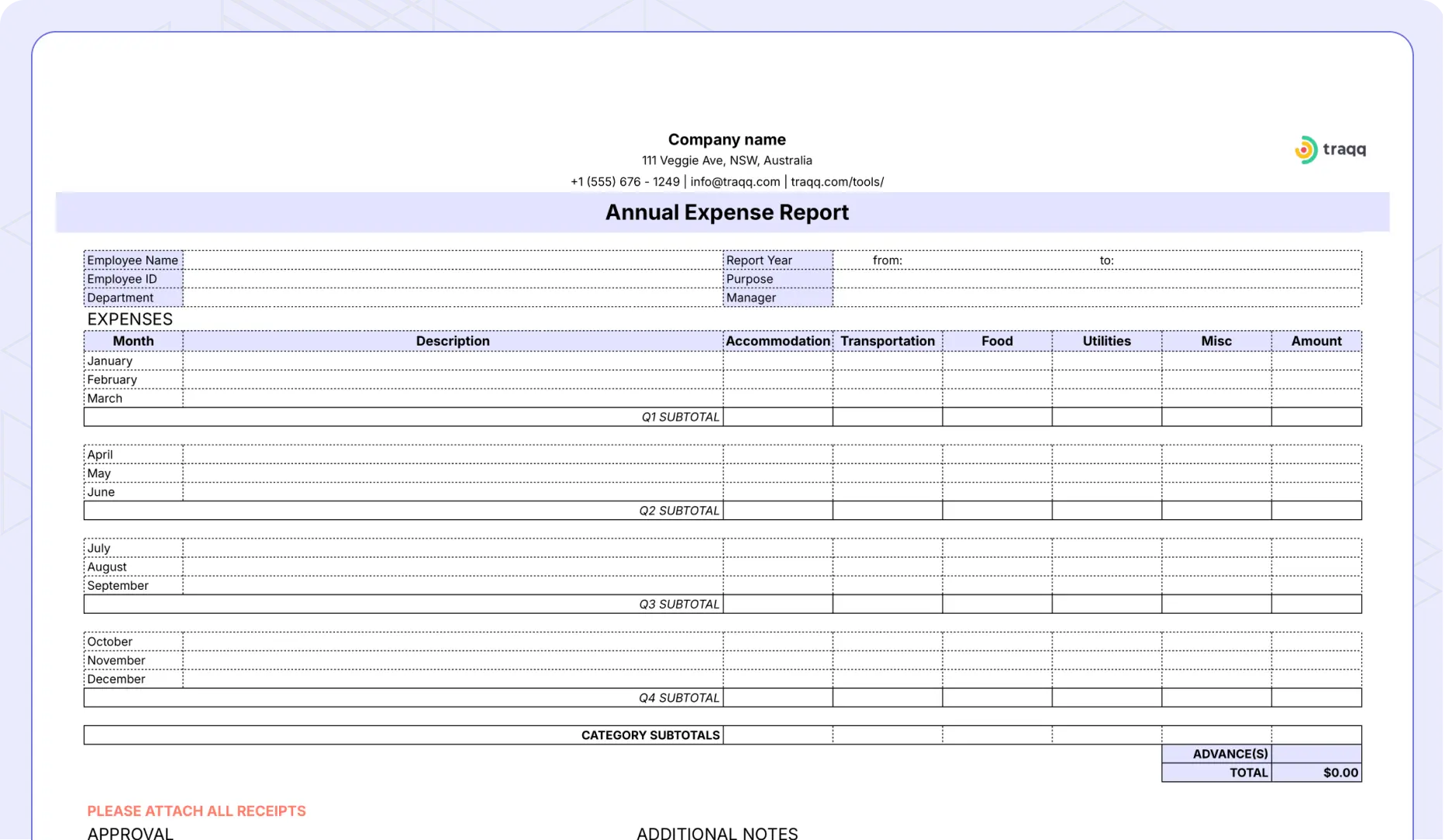Viewport: 1445px width, 840px height.
Task: Open the traqq.com/tools/ link
Action: 836,181
